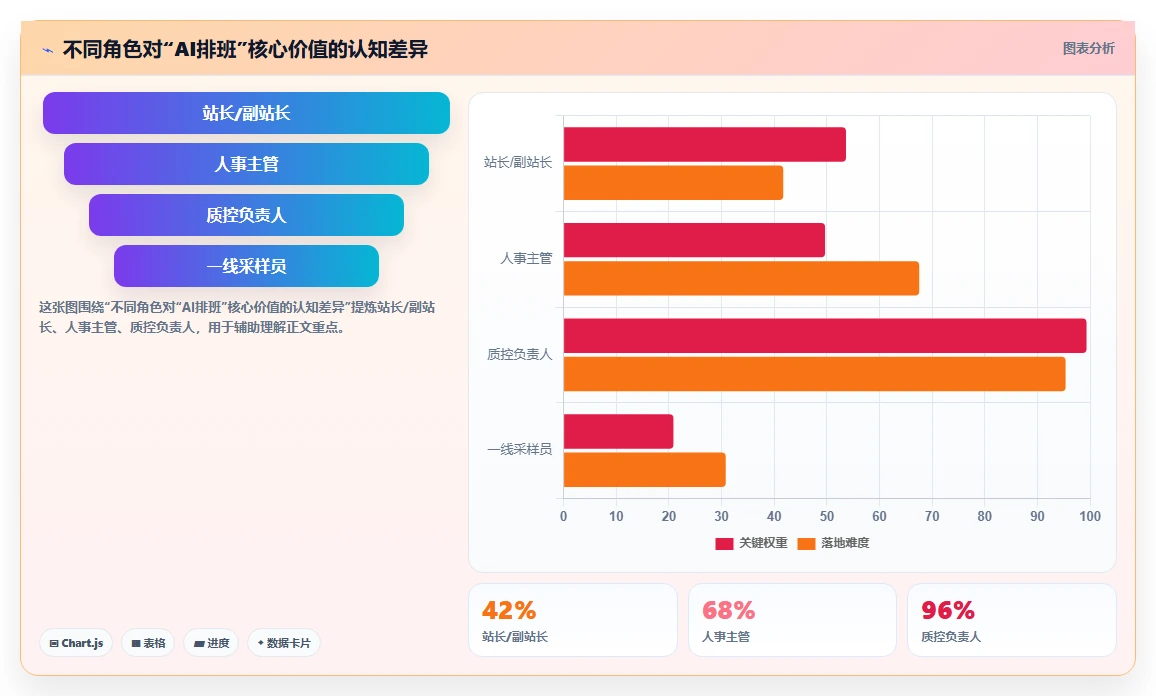Screen dimensions: 1156x696
Task: Click the 42% 站长/副站长 data card
Action: 573,620
